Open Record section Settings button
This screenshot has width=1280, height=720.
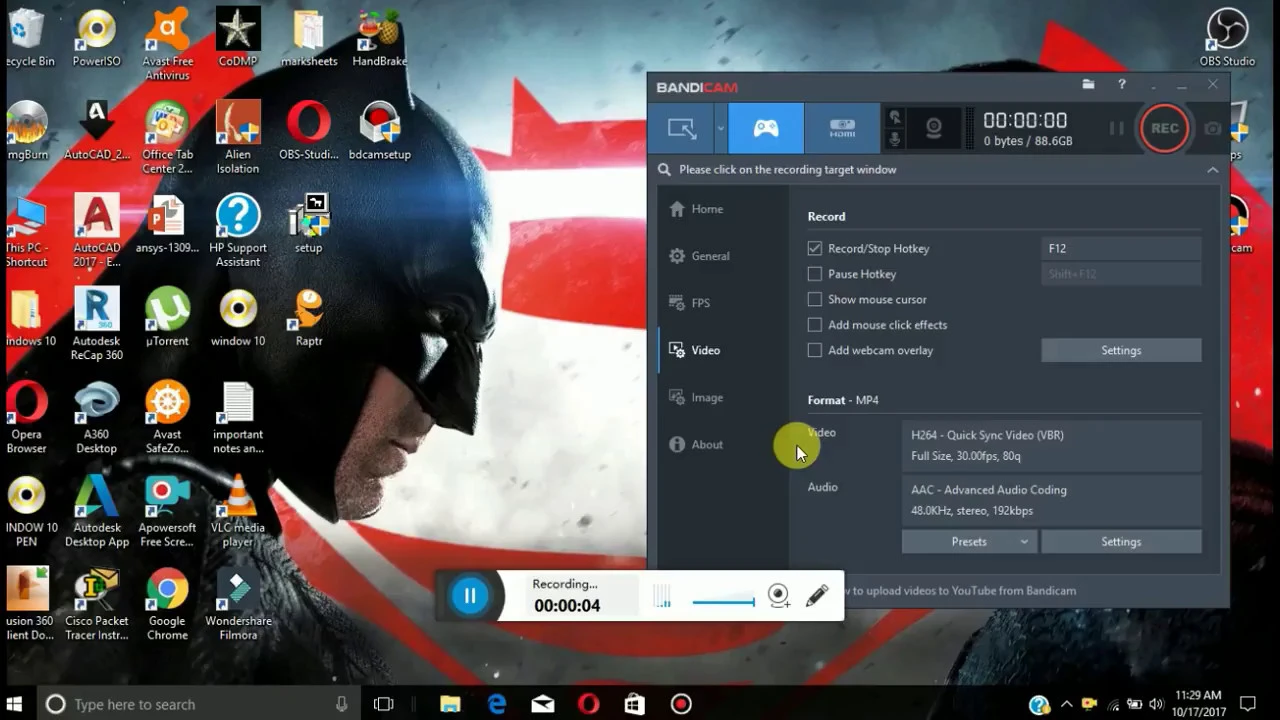click(1121, 350)
